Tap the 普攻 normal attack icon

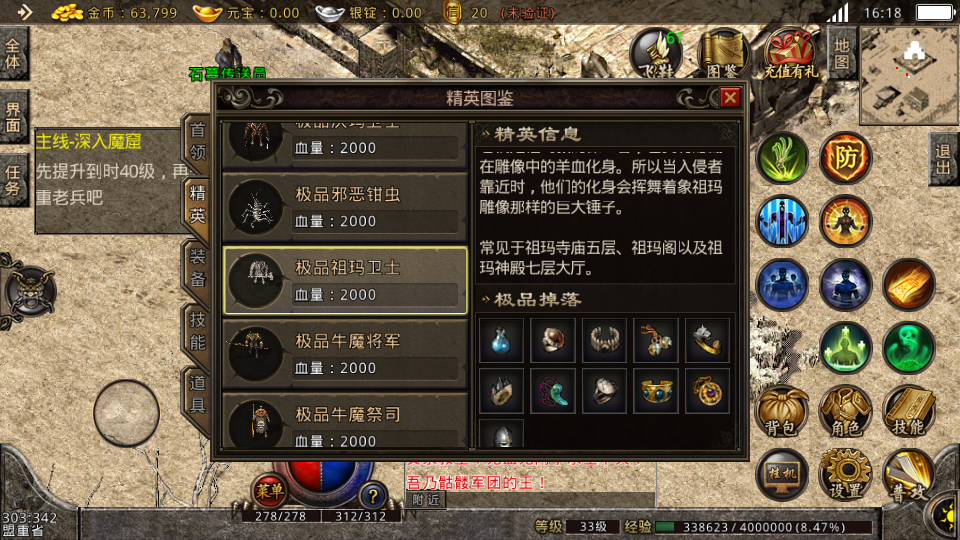tap(909, 475)
